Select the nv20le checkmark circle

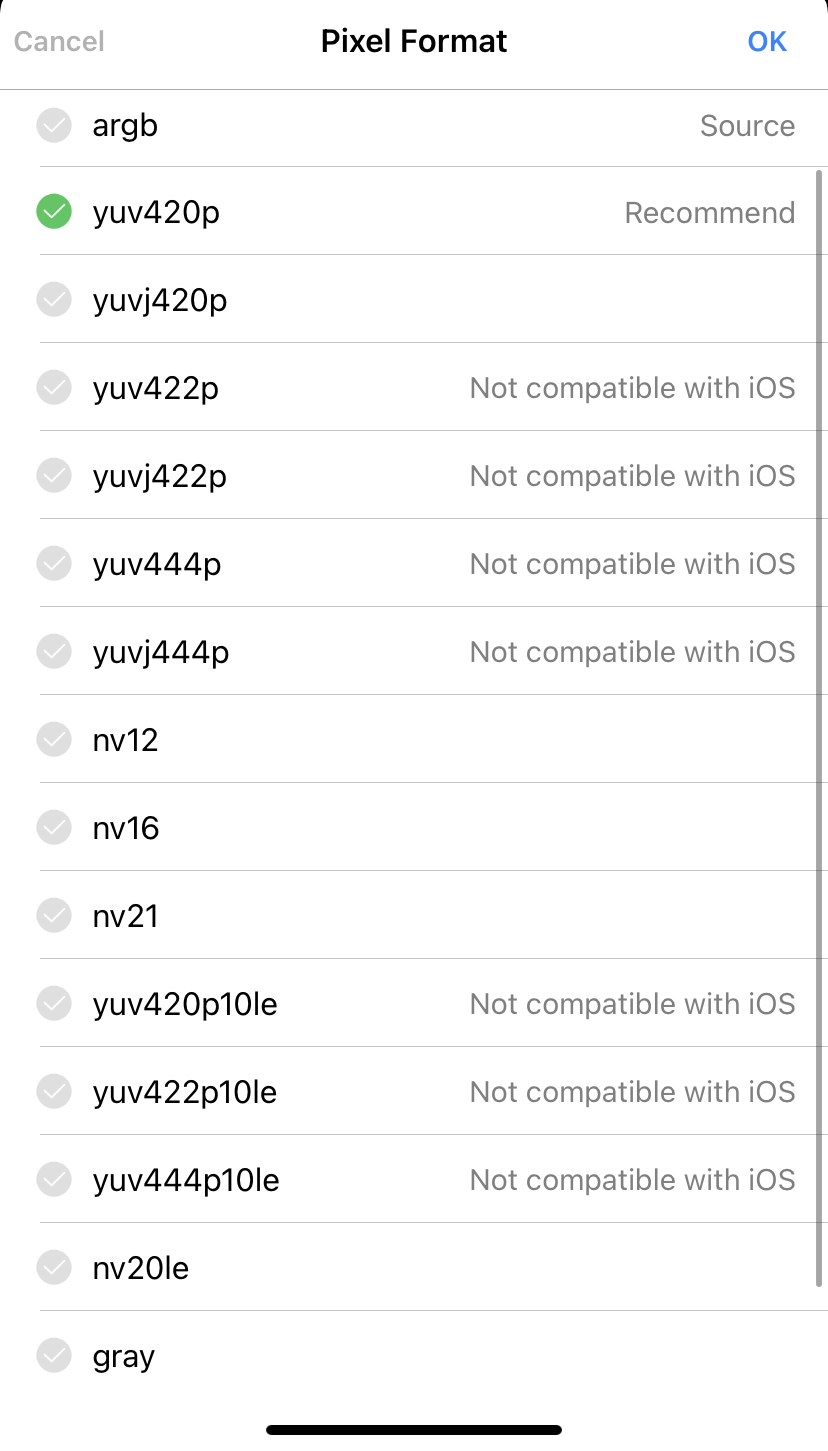coord(54,1268)
